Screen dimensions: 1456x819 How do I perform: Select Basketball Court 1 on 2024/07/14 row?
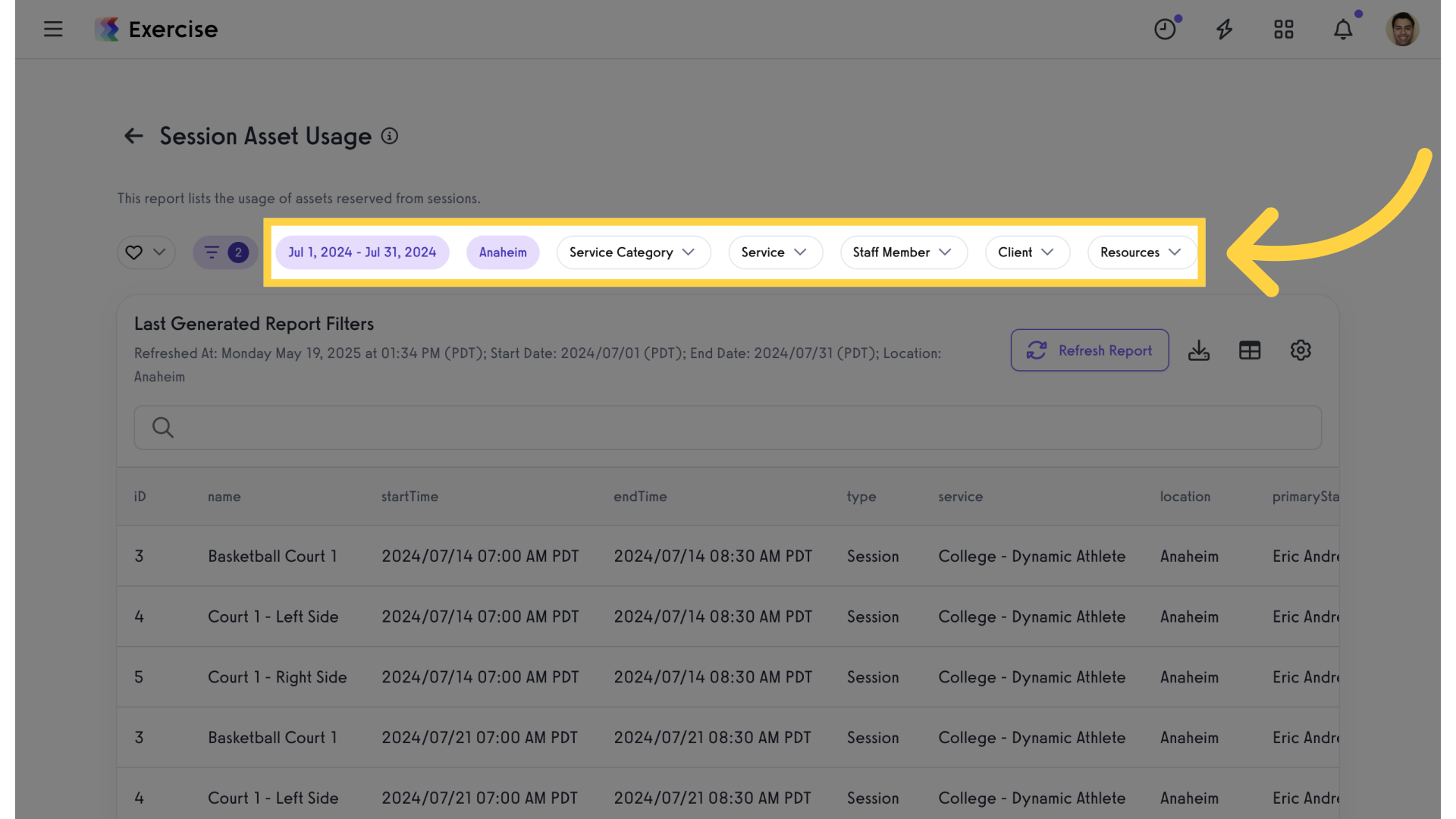[728, 556]
